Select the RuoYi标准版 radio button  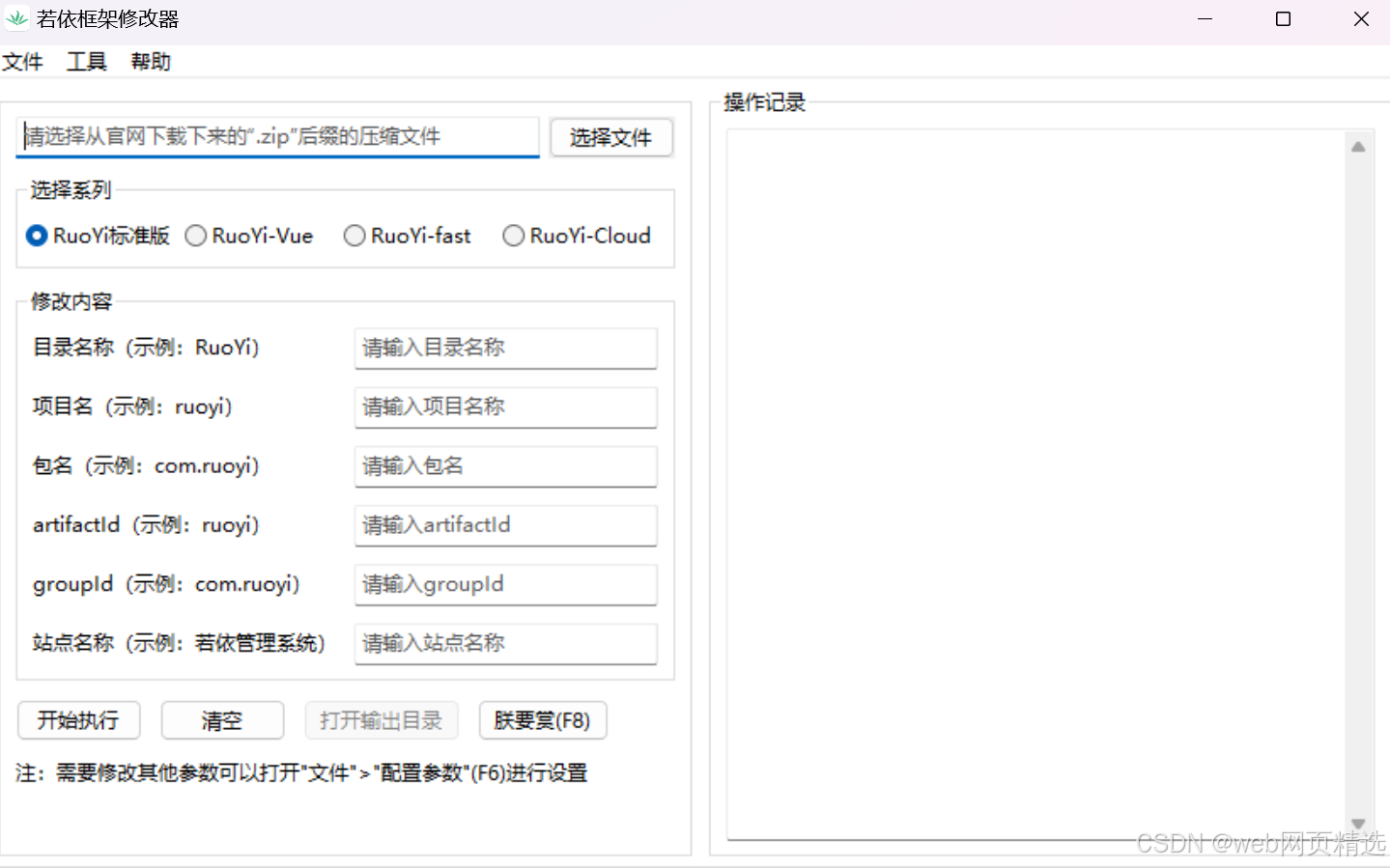(98, 236)
